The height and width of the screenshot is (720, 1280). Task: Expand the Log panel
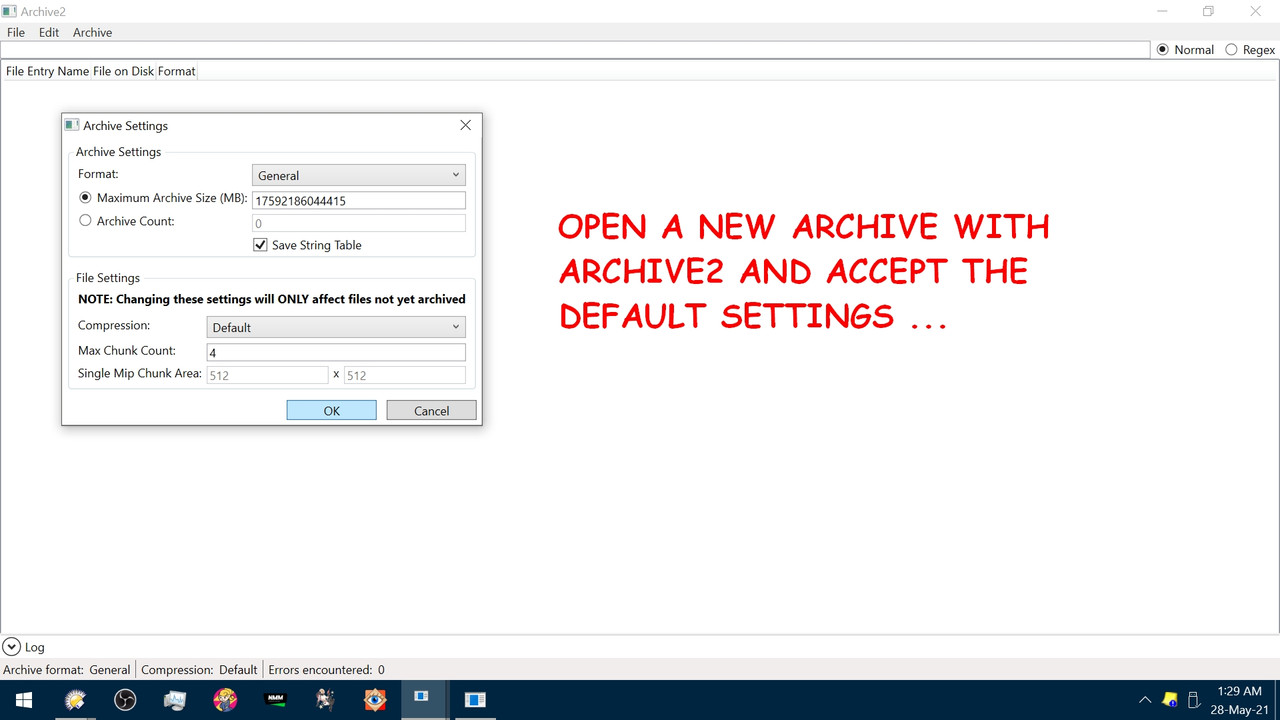pos(11,646)
